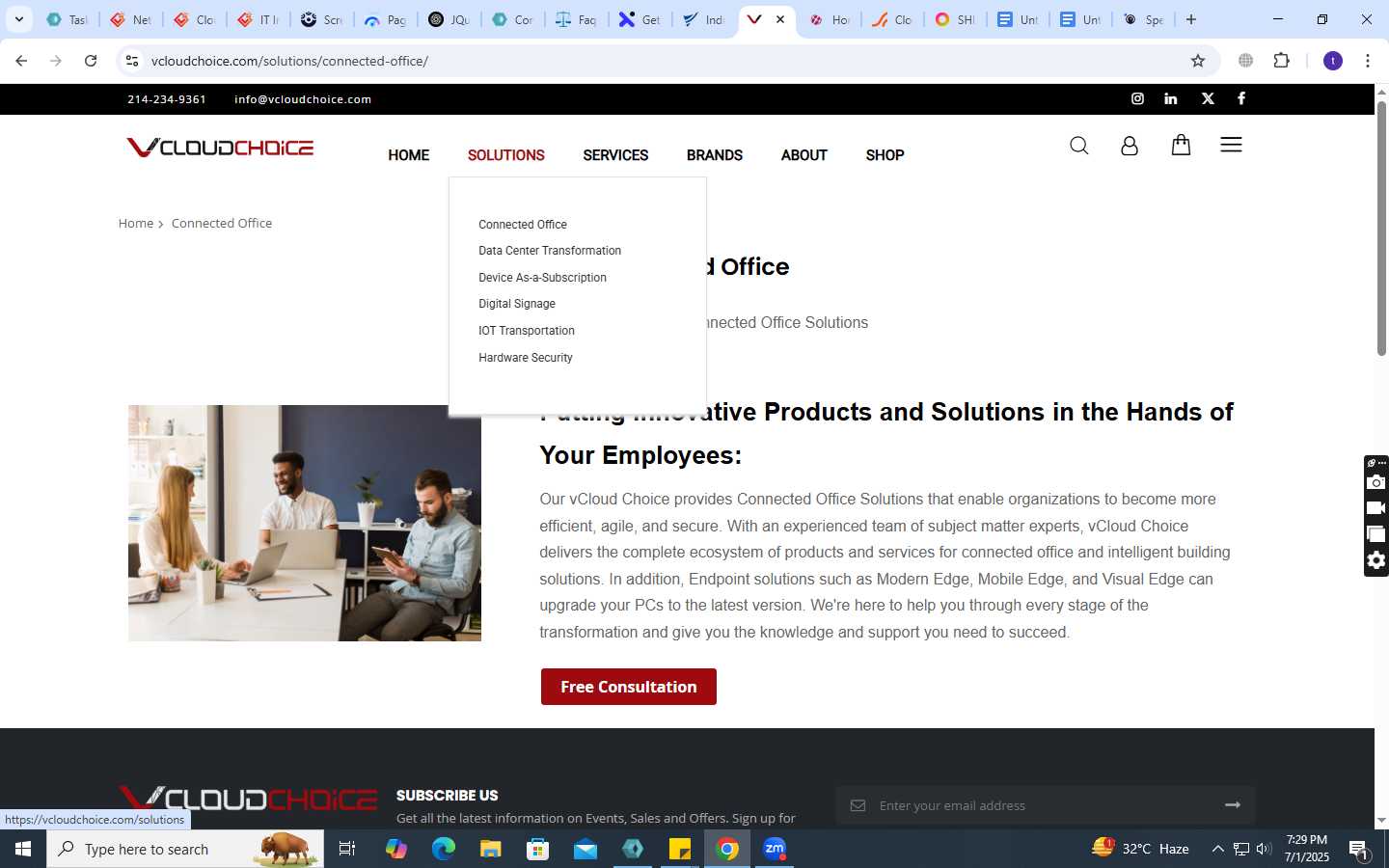Click the Windows taskbar search box

[185, 849]
